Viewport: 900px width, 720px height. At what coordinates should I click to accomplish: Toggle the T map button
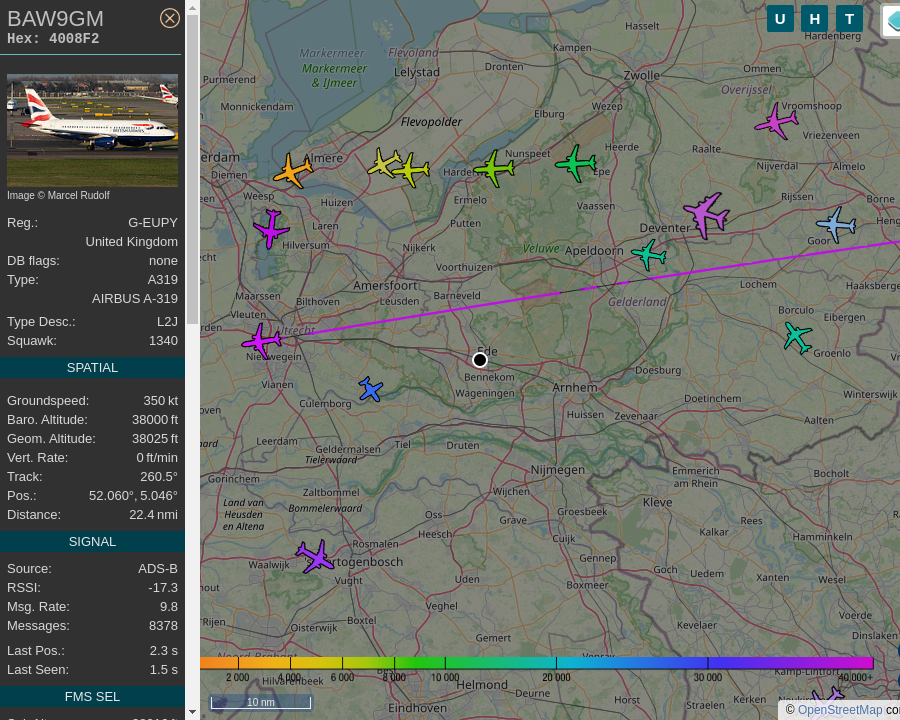point(849,19)
